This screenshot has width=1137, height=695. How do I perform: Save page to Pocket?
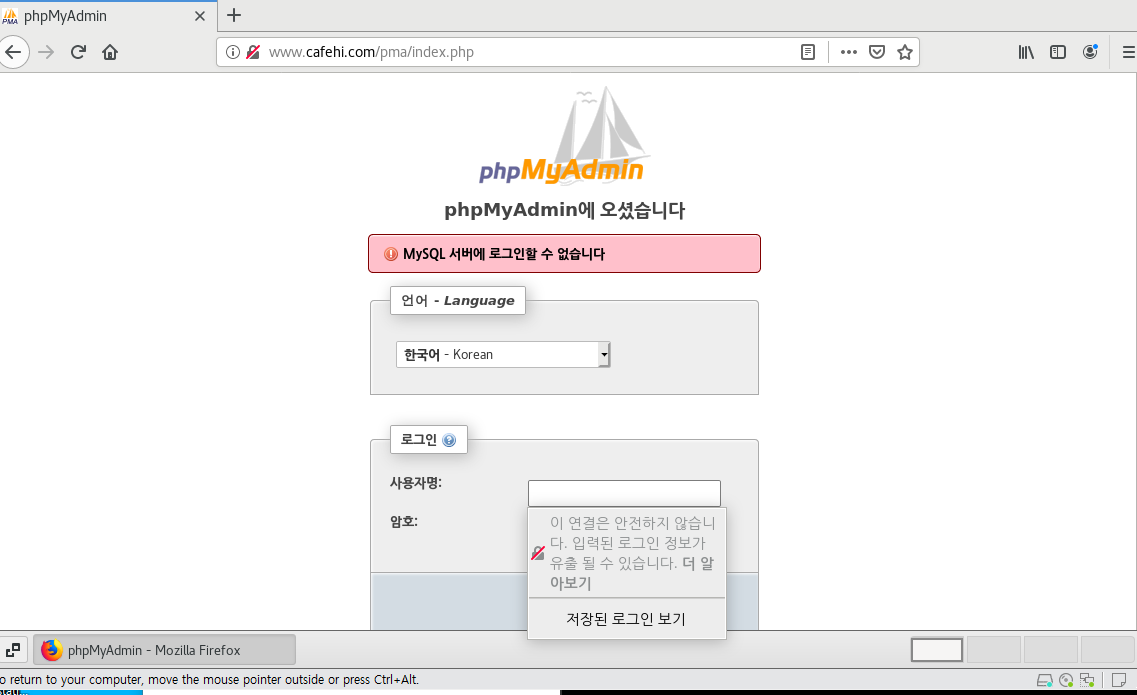(x=877, y=52)
